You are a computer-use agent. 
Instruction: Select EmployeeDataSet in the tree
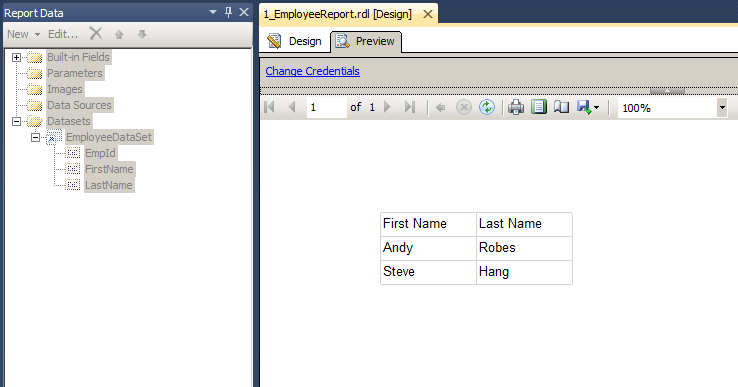pyautogui.click(x=109, y=137)
